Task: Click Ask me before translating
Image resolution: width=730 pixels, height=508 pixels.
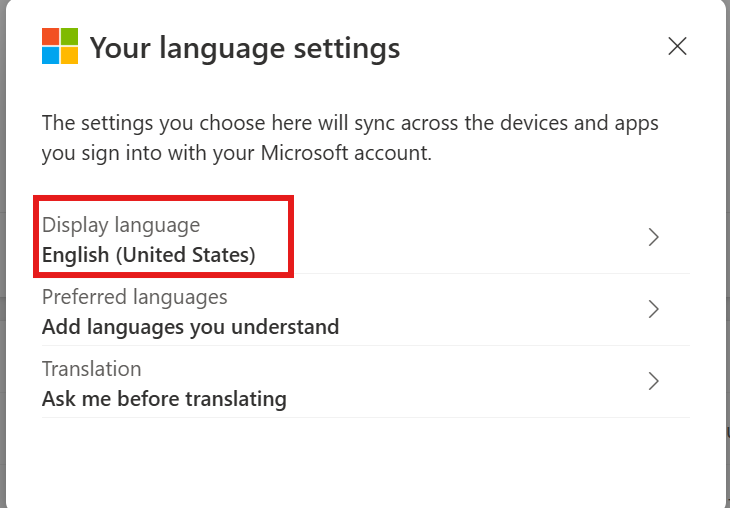Action: tap(164, 399)
